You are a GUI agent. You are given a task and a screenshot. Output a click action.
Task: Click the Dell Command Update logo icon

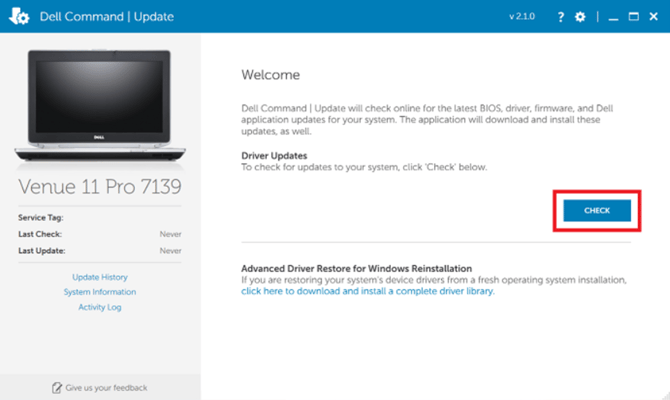click(19, 16)
